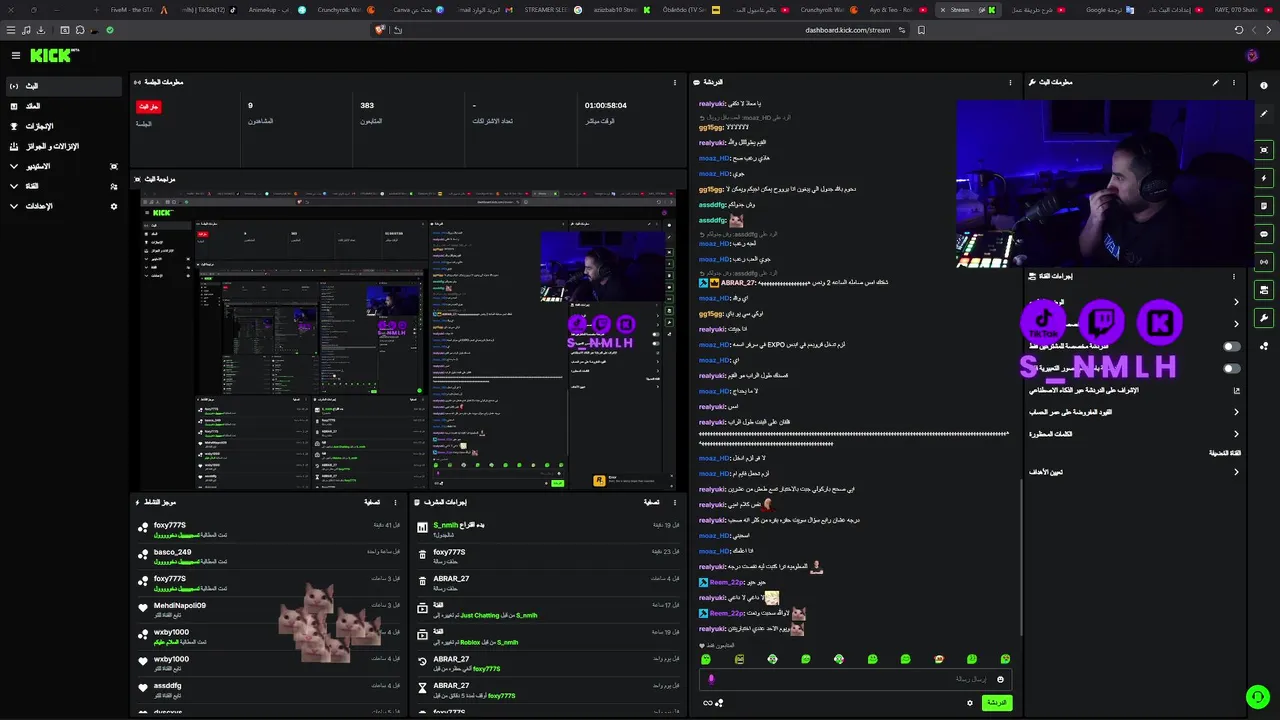Open تصفية filter in موجز النشاط panel
Screen dimensions: 1280x720
pyautogui.click(x=372, y=502)
